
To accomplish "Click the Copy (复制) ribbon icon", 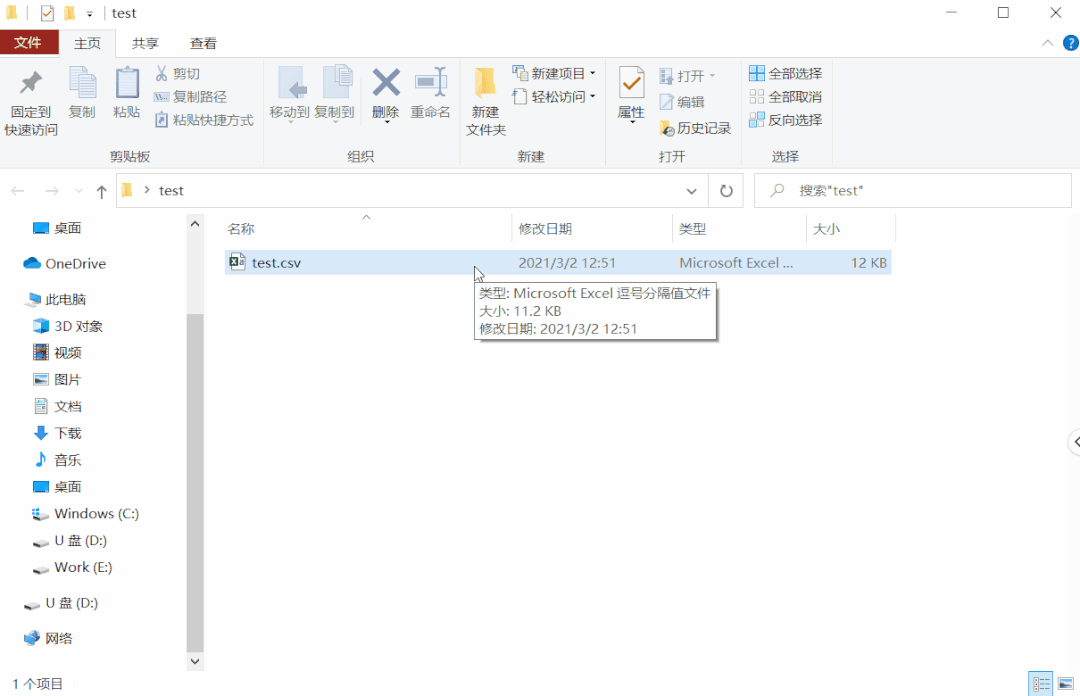I will coord(82,83).
